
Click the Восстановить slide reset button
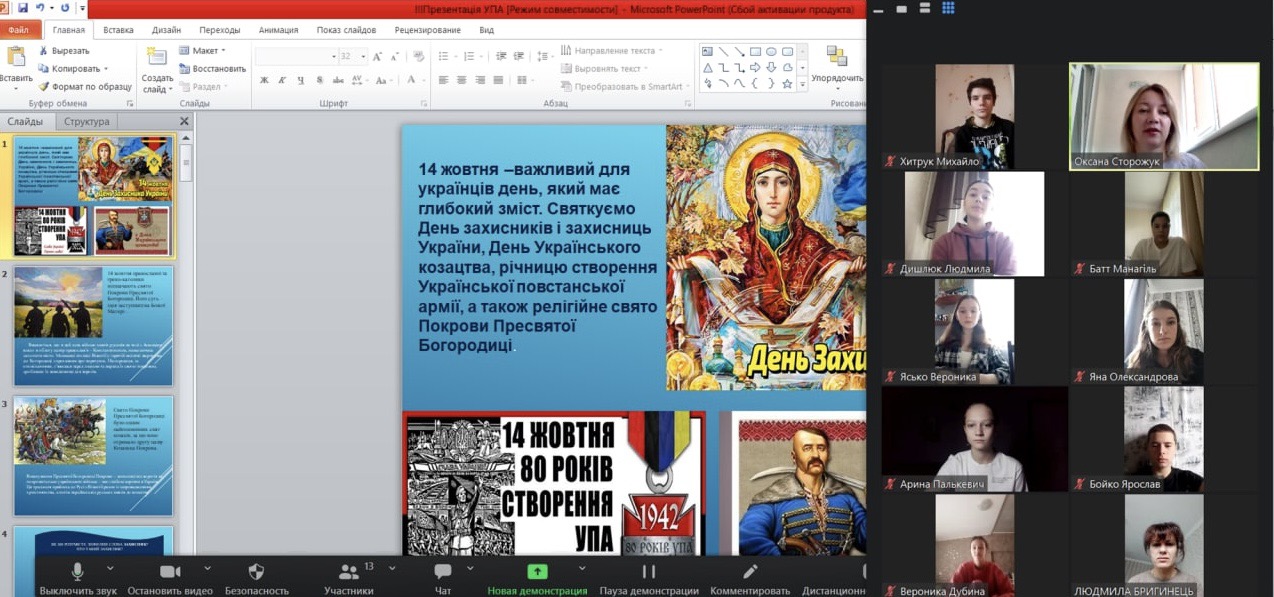(x=212, y=69)
